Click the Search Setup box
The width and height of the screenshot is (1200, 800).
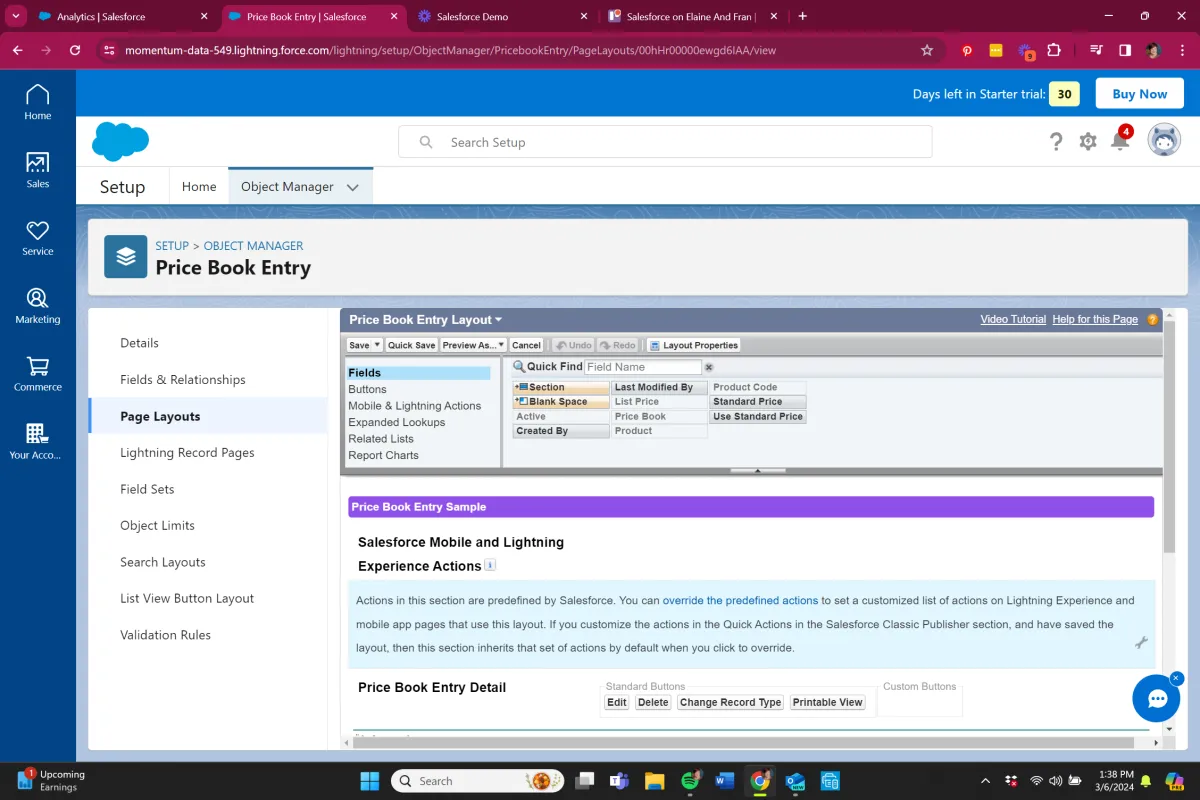(665, 142)
